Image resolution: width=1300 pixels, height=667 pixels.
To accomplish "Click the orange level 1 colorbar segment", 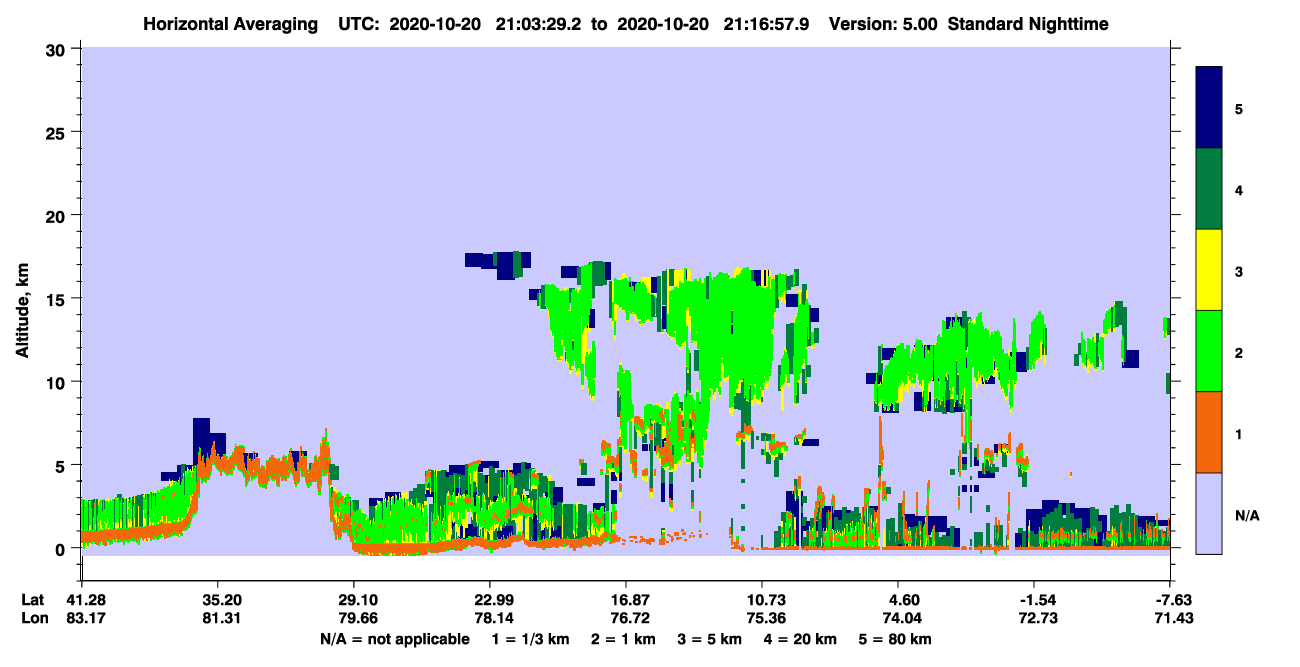I will tap(1209, 432).
